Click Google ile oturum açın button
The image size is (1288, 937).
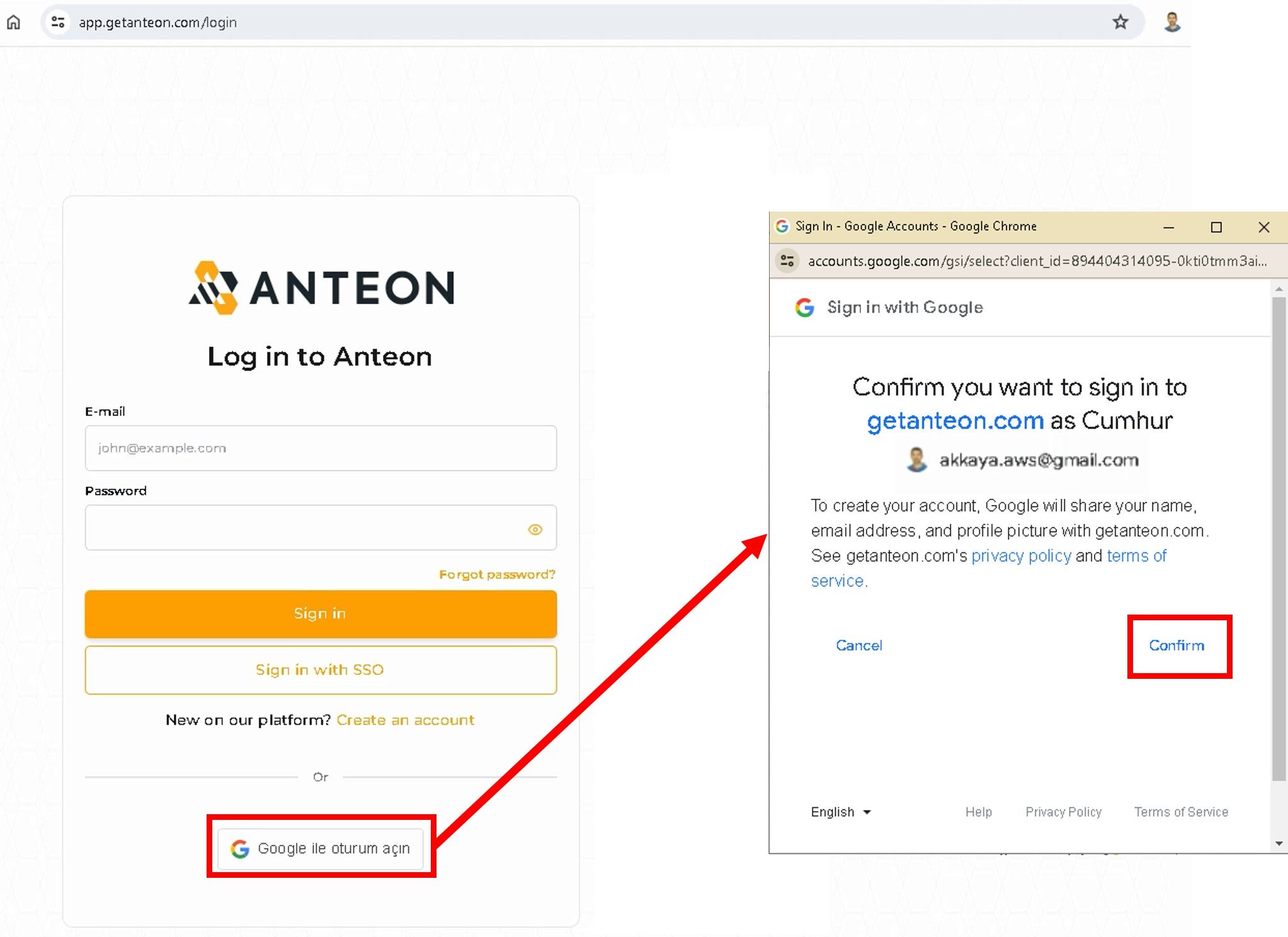pyautogui.click(x=321, y=848)
